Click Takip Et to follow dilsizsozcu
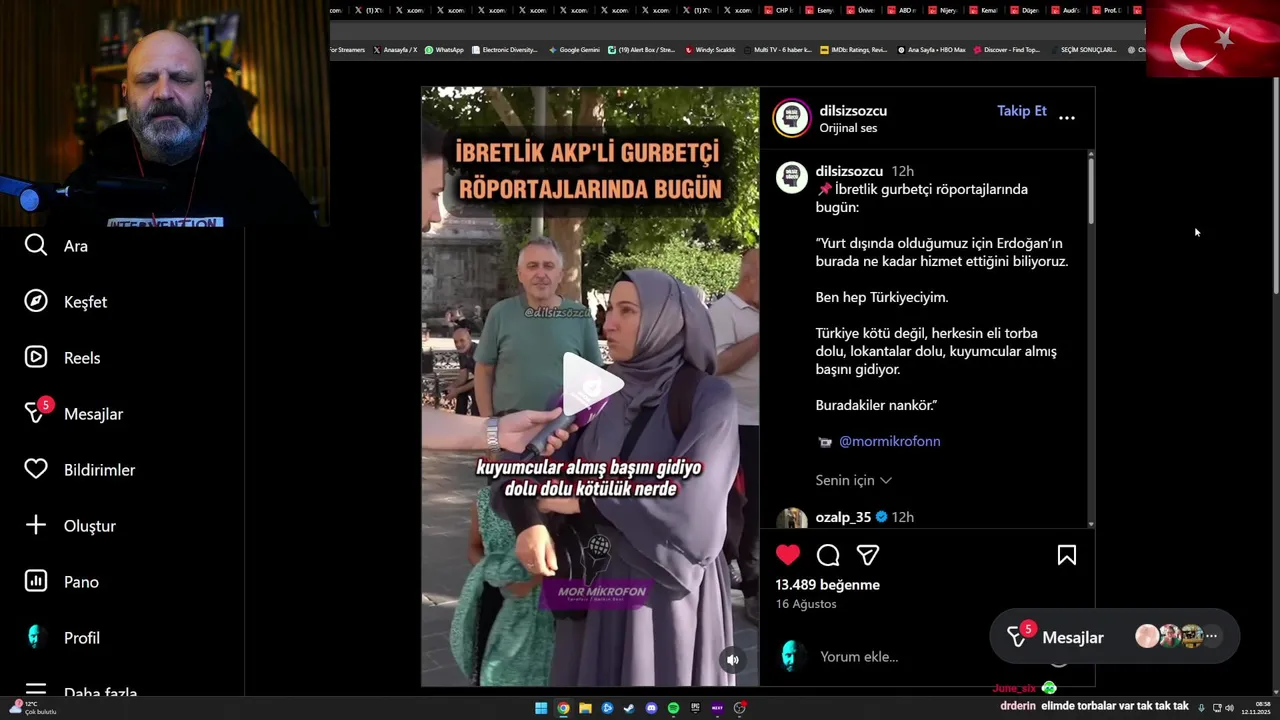 click(1022, 111)
